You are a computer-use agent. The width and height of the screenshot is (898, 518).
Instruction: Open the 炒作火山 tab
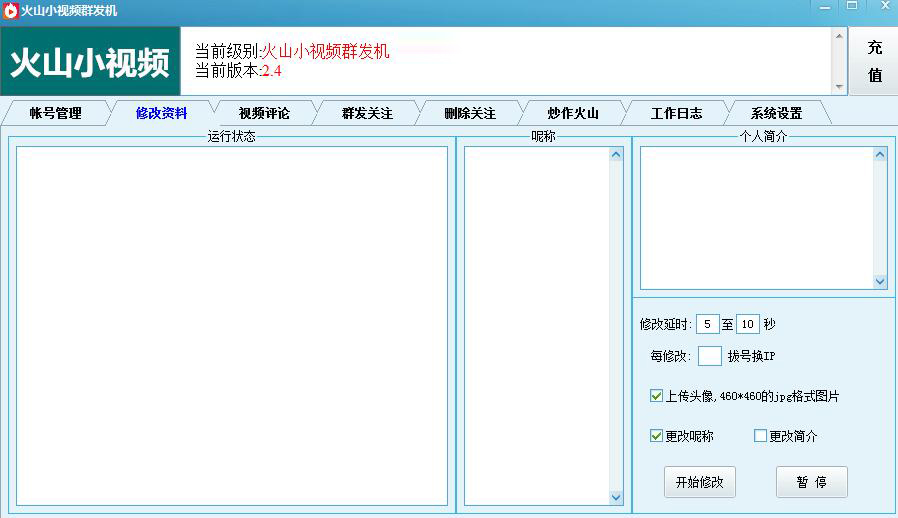[573, 113]
